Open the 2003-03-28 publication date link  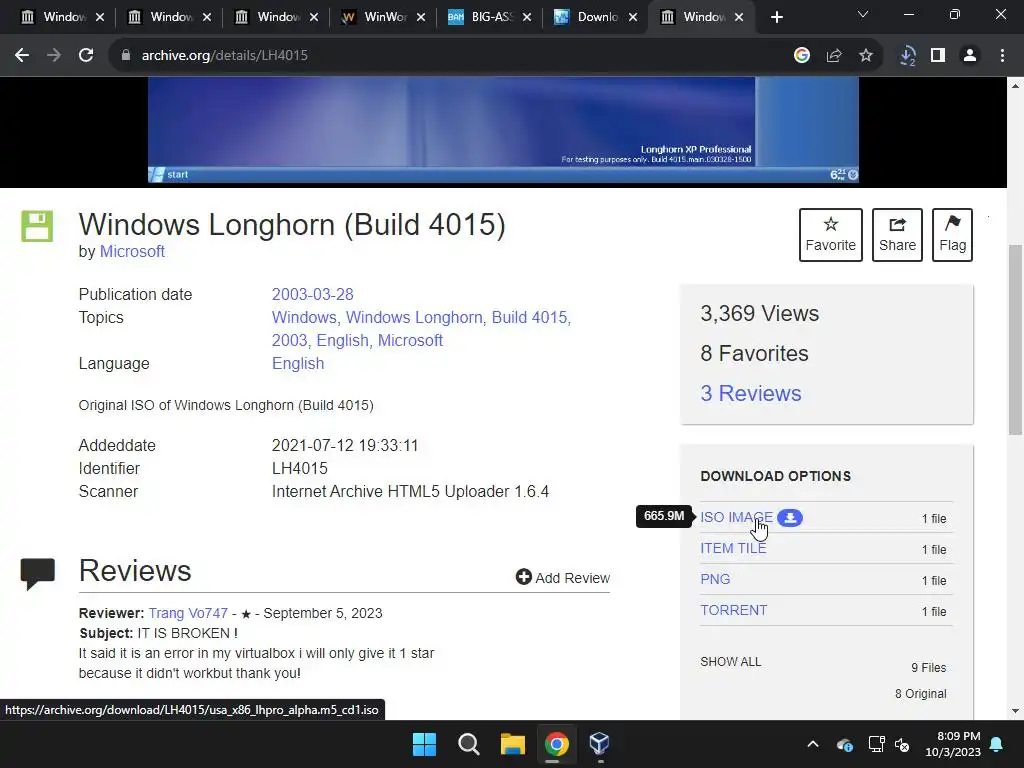coord(312,295)
